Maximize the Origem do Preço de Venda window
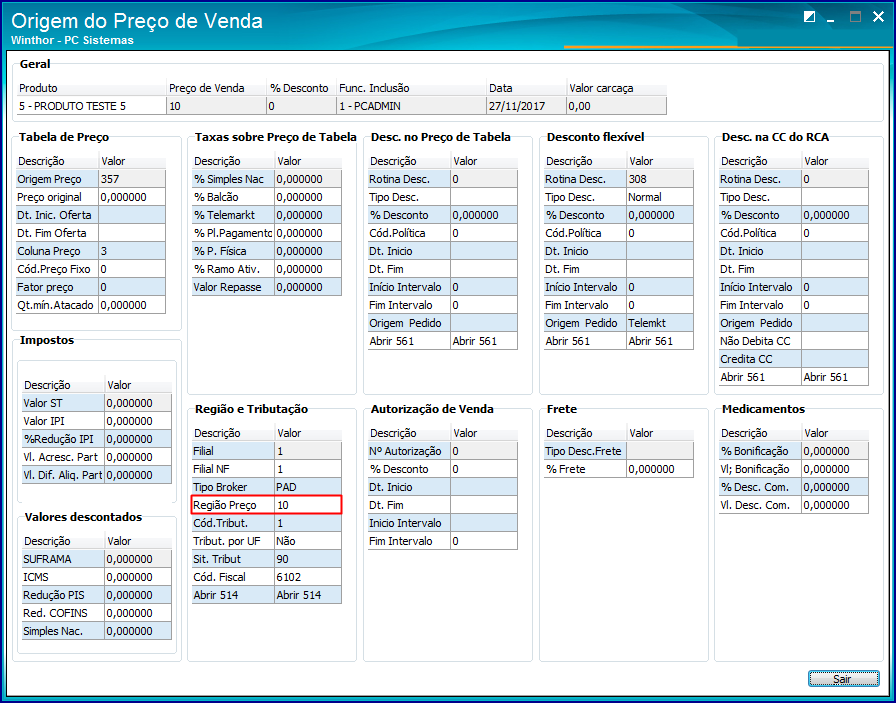Screen dimensions: 896x703 855,17
